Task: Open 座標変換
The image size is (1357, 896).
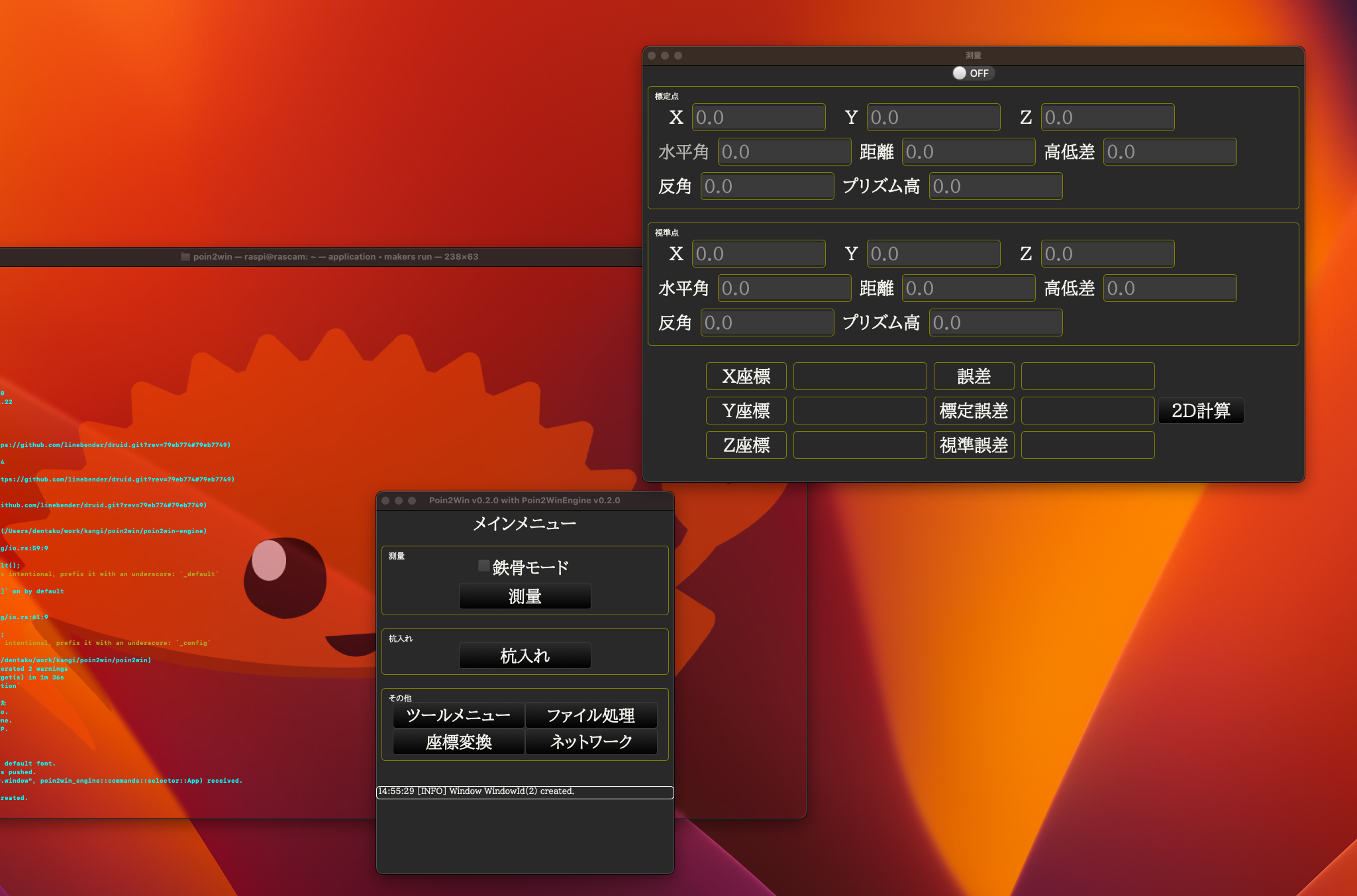Action: coord(458,742)
